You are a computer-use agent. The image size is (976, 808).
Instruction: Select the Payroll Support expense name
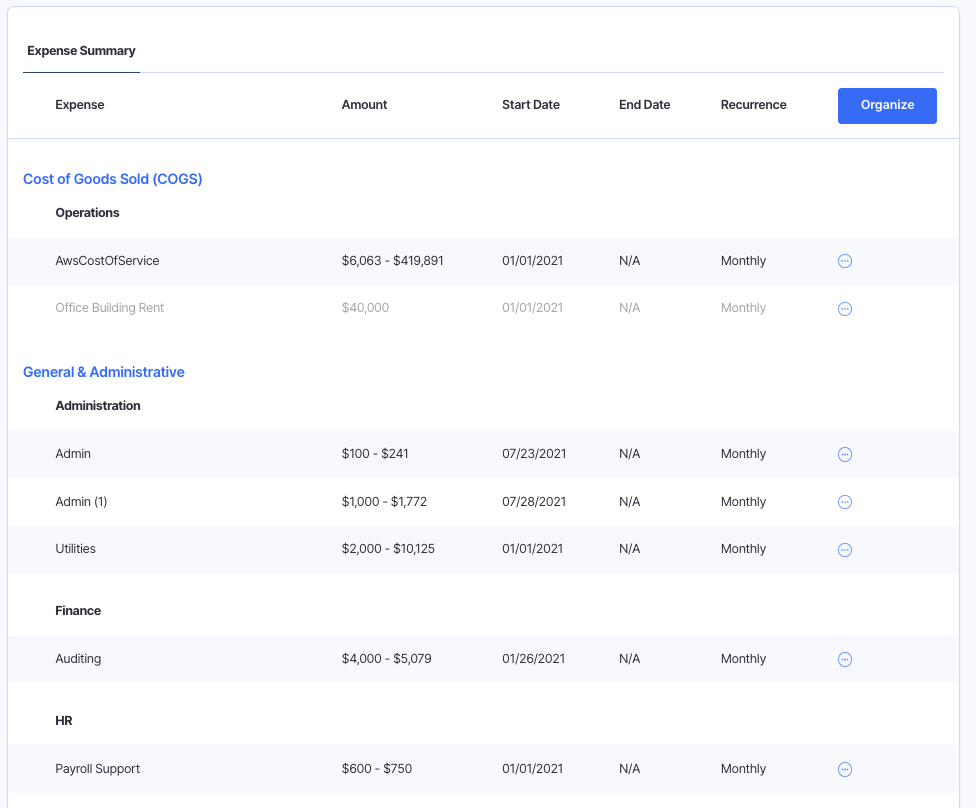click(97, 769)
